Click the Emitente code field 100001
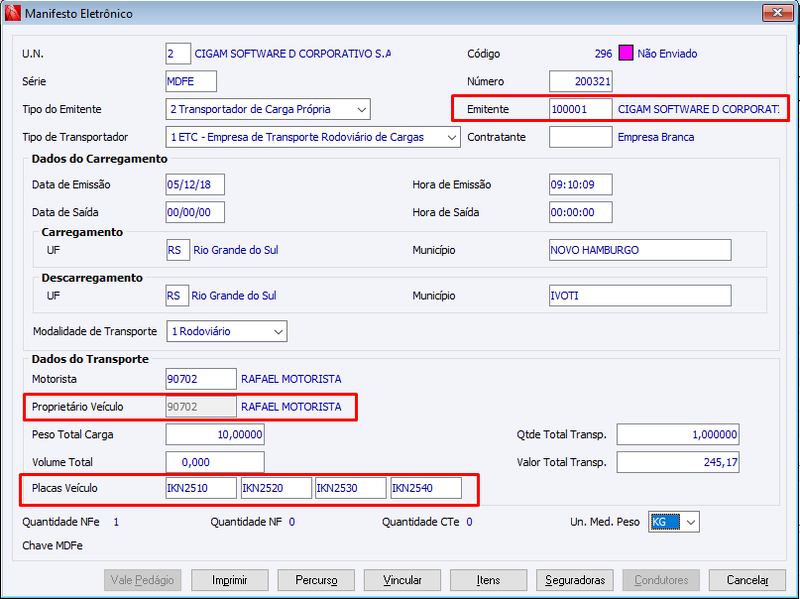The image size is (800, 599). click(581, 109)
